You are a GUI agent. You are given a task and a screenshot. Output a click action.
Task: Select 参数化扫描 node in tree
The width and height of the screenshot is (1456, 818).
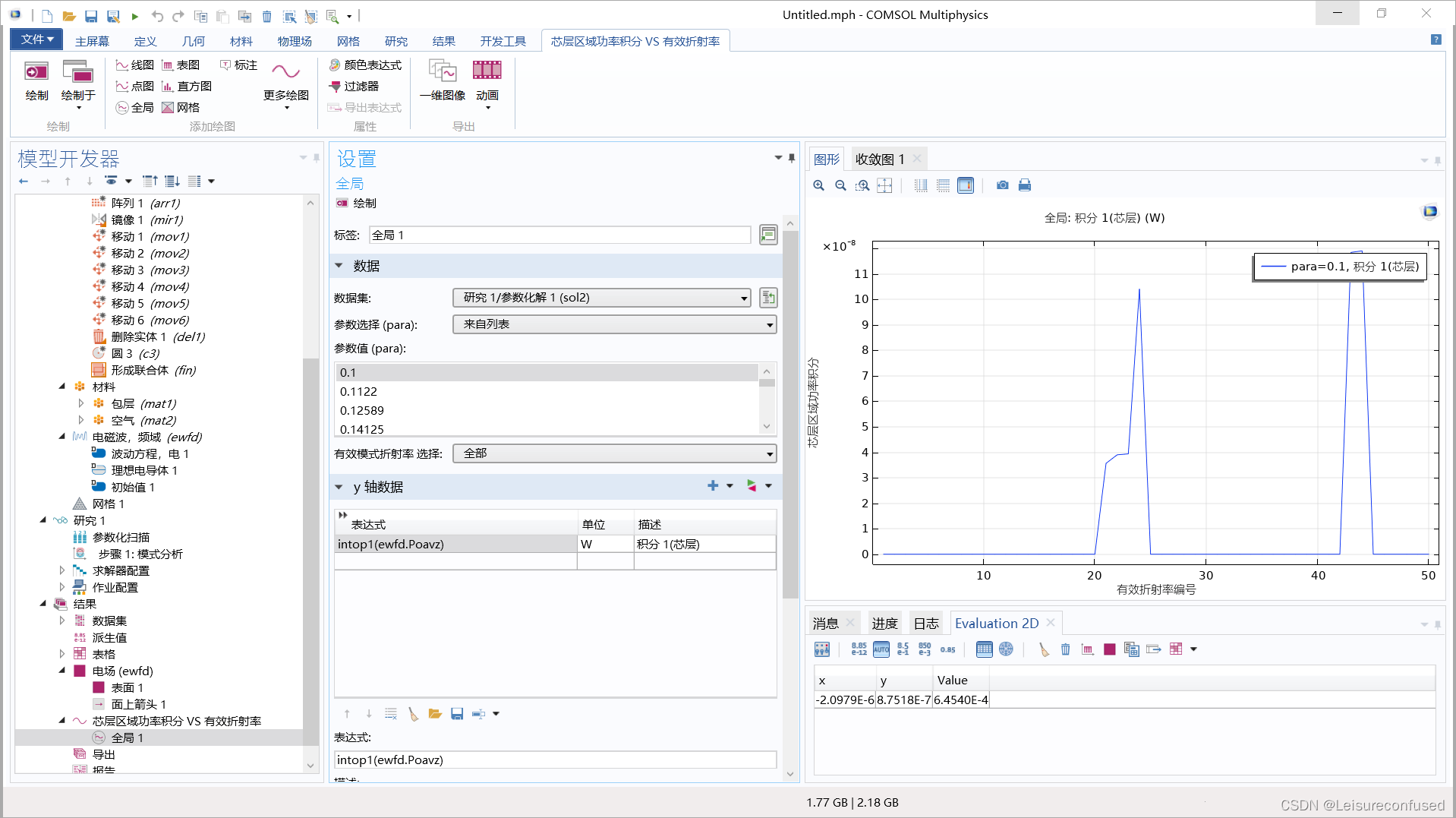point(121,537)
